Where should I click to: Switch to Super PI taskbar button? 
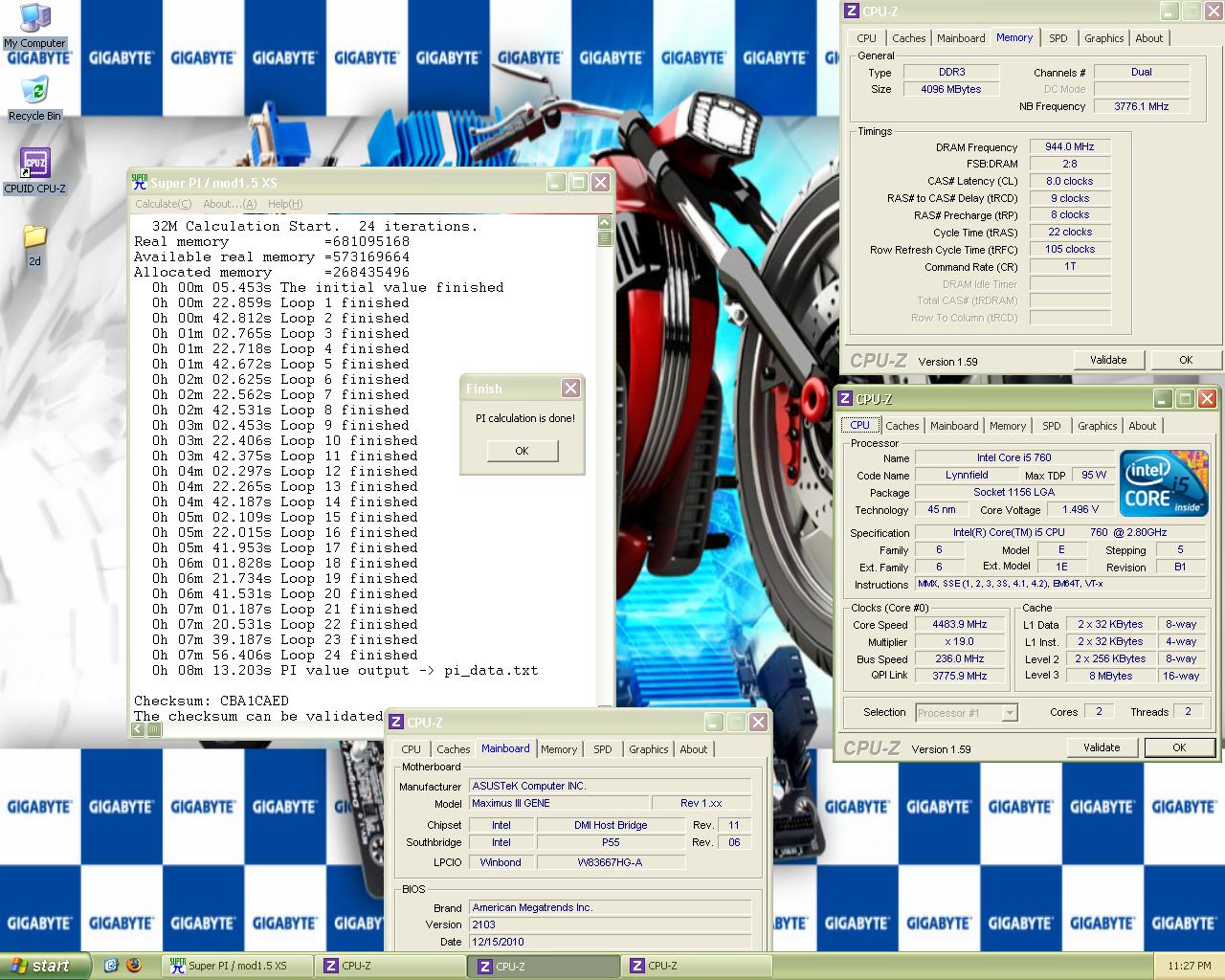pyautogui.click(x=238, y=967)
